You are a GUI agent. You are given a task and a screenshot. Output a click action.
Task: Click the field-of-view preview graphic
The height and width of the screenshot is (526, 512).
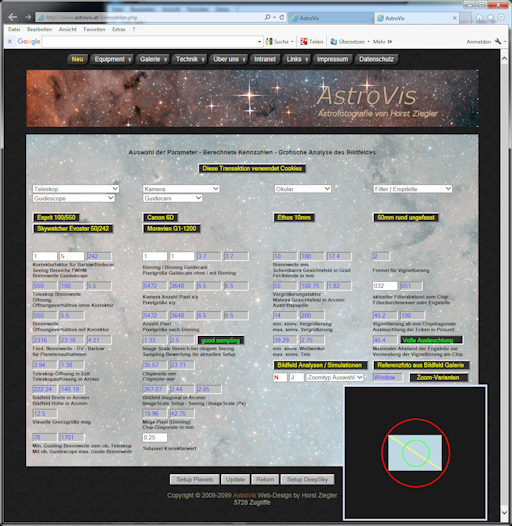pos(415,453)
